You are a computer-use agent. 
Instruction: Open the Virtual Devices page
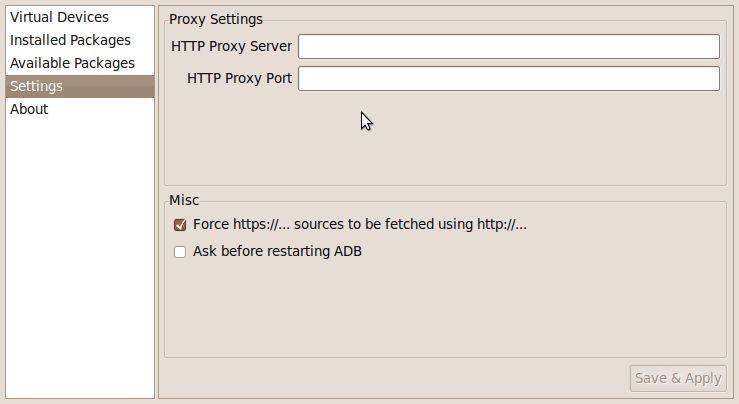click(x=59, y=17)
